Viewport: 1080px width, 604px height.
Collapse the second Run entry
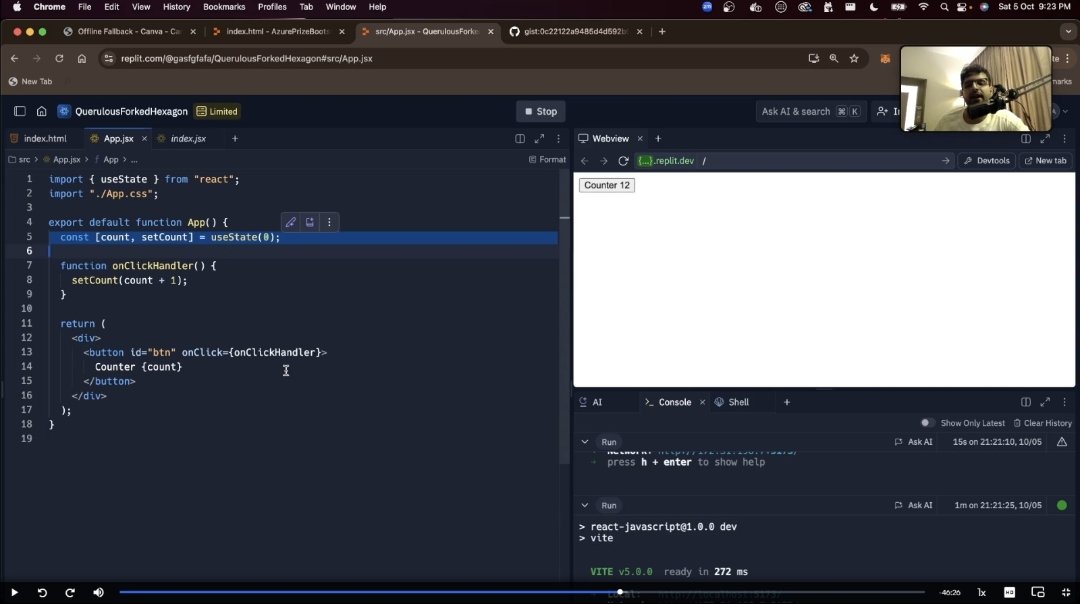[585, 506]
